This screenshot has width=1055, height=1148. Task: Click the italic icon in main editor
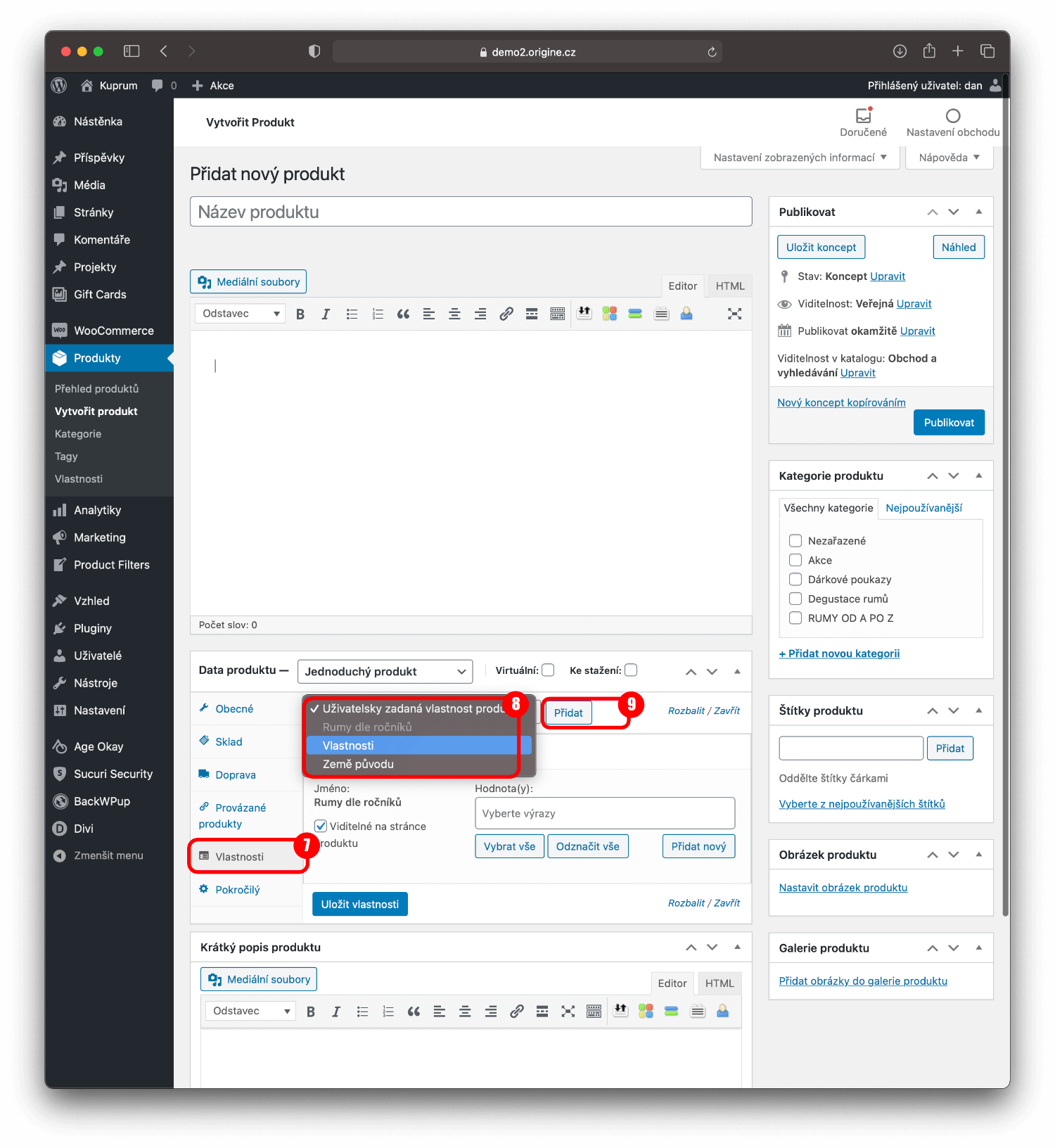[326, 314]
